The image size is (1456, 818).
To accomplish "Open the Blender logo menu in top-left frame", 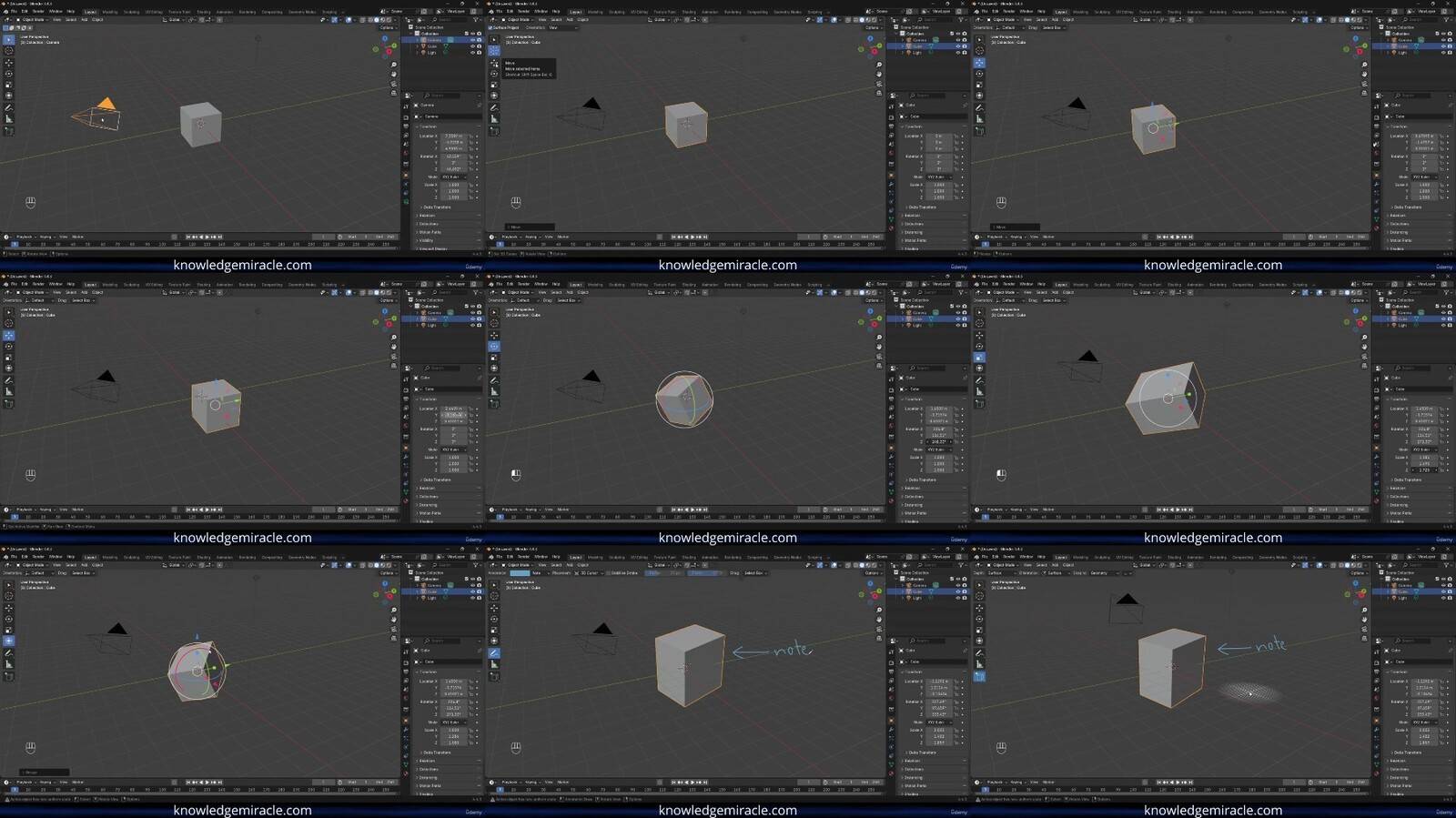I will 5,12.
